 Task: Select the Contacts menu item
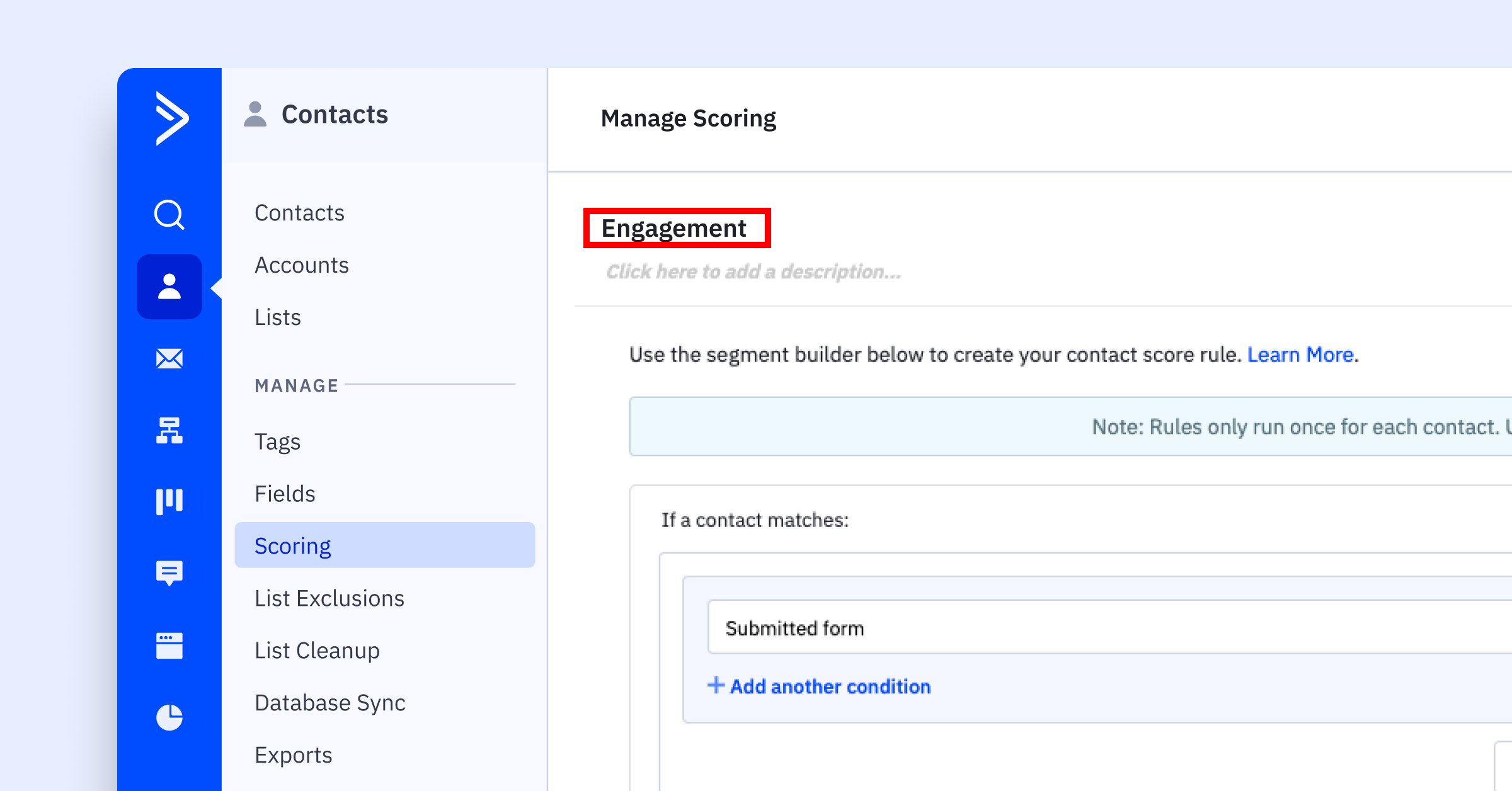[300, 211]
